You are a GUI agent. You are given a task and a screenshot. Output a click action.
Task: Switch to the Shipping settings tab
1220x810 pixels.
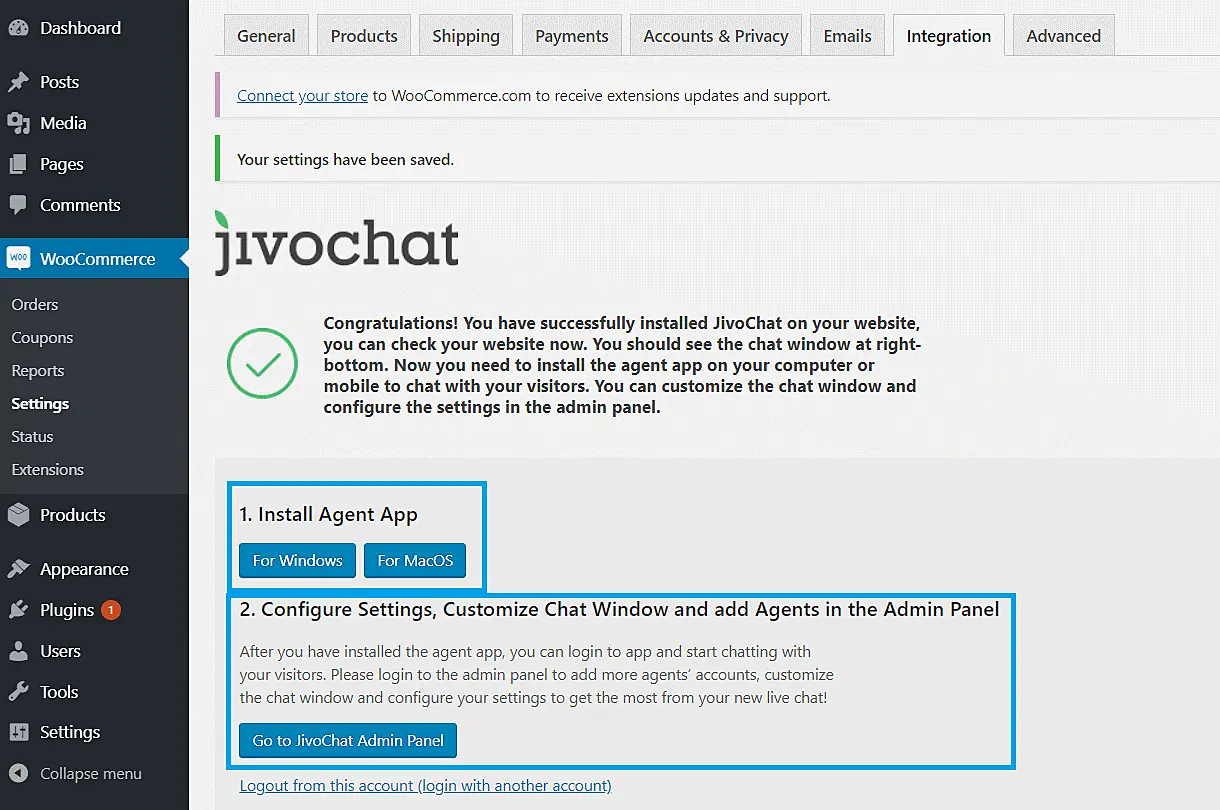pyautogui.click(x=465, y=36)
